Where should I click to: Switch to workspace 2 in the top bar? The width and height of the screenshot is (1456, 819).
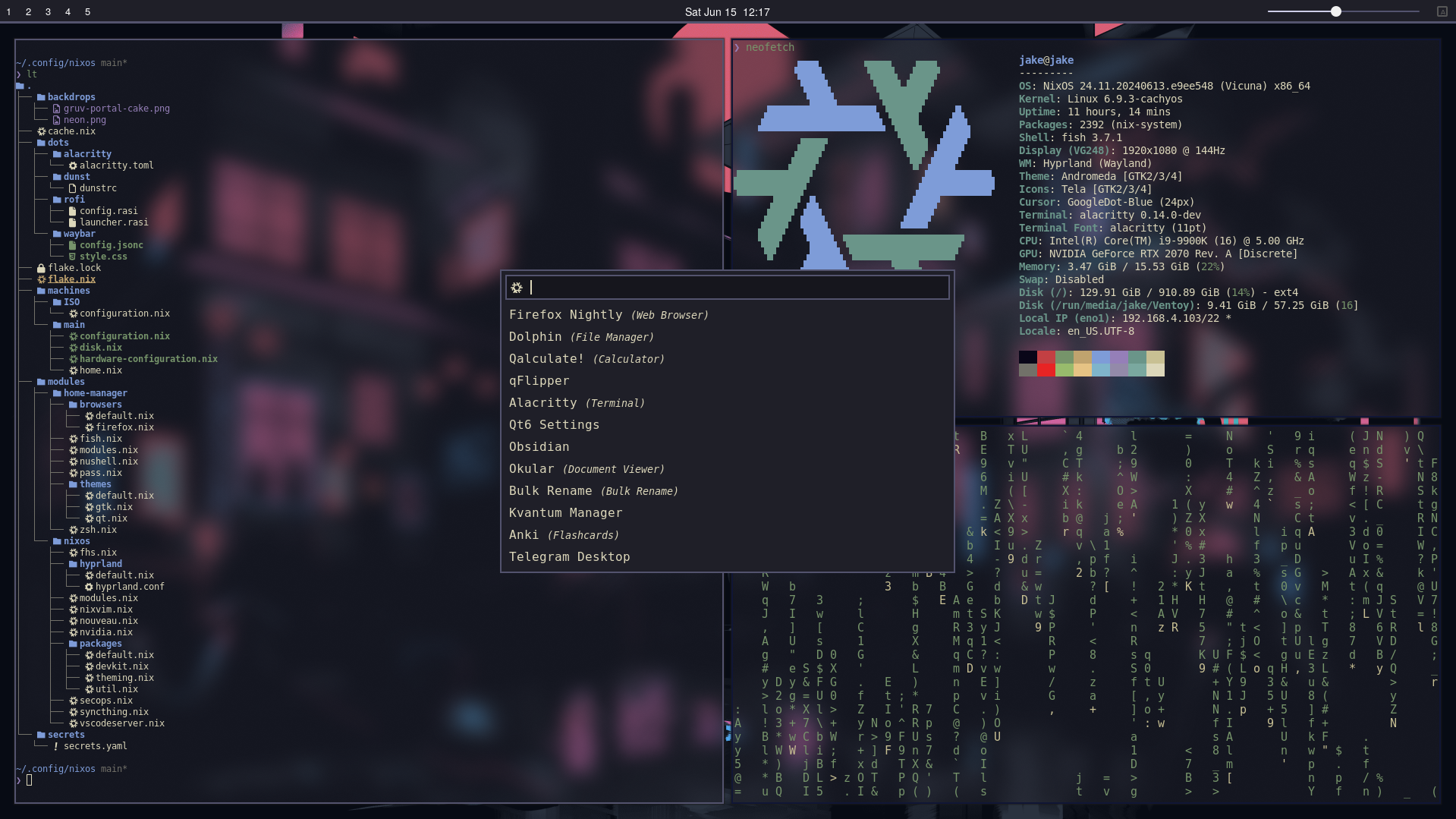28,12
